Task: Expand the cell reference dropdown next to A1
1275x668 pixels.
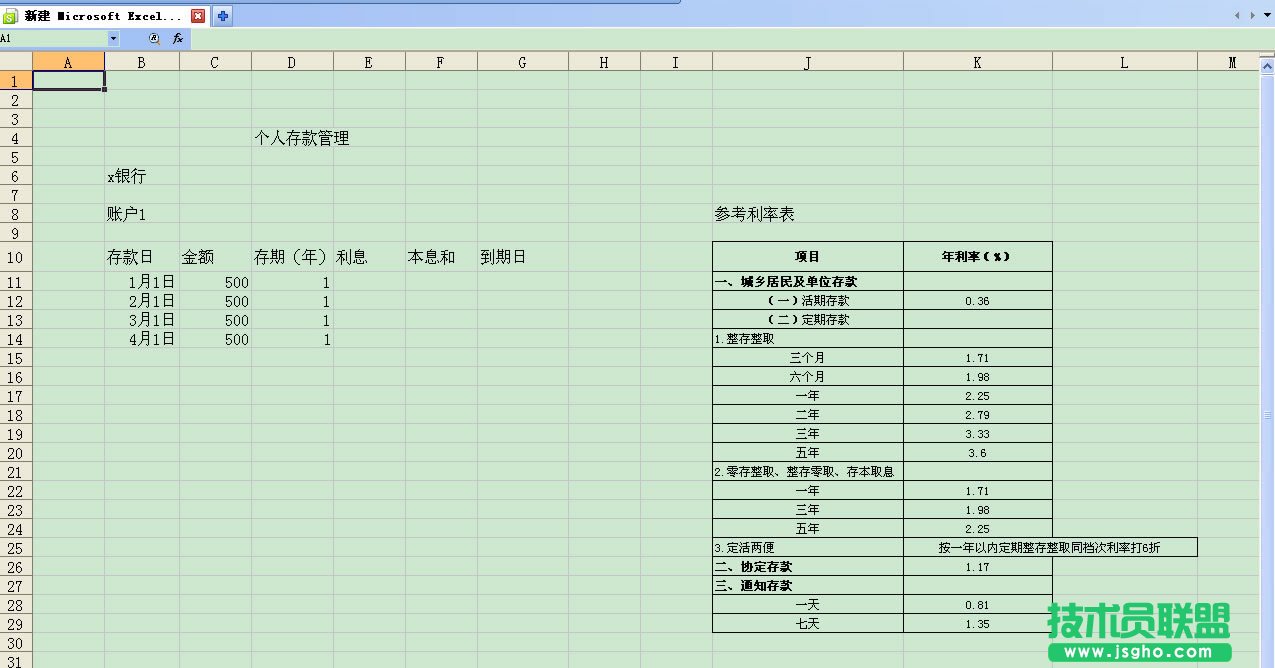Action: point(113,38)
